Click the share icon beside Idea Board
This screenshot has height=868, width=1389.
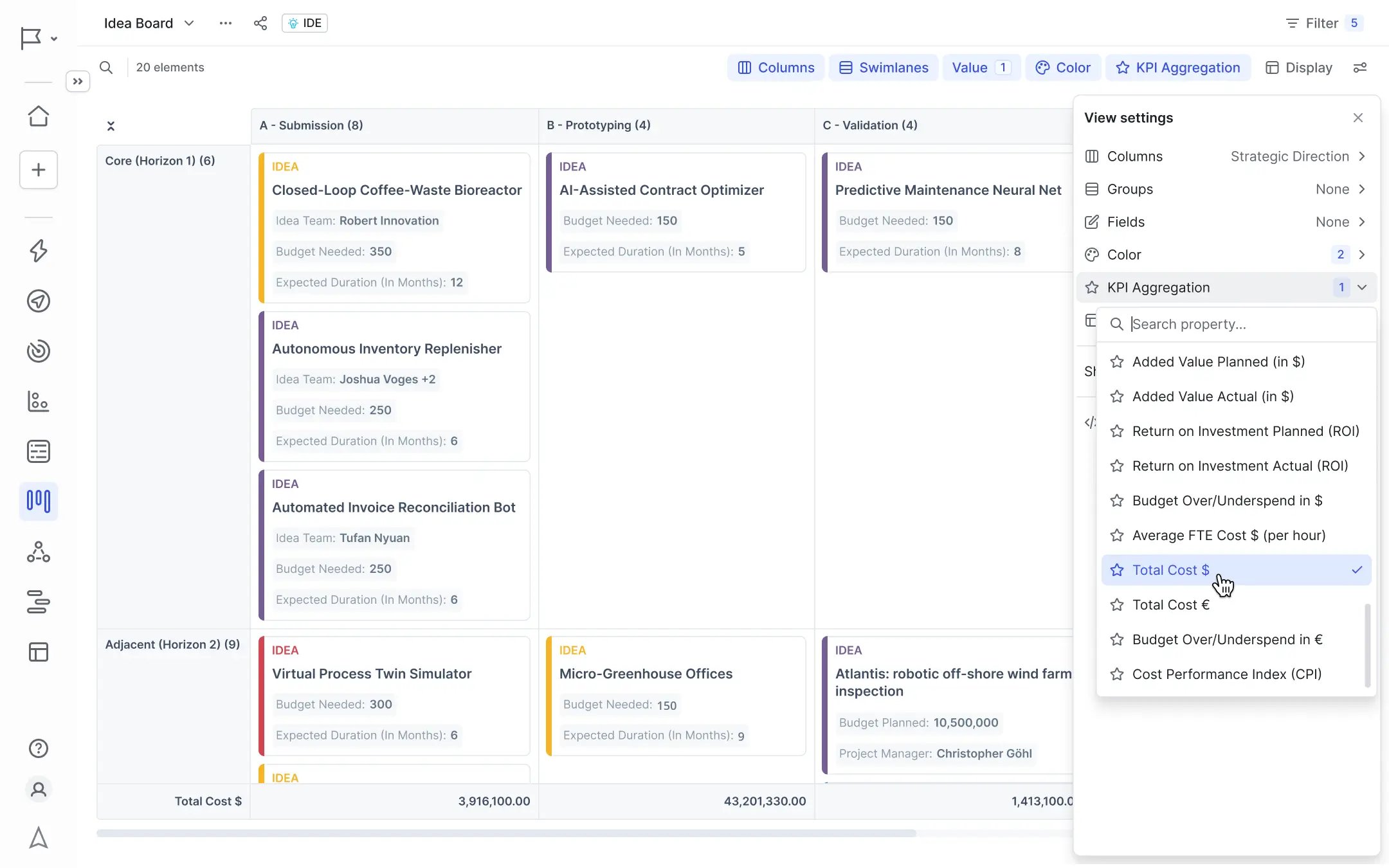[x=260, y=23]
